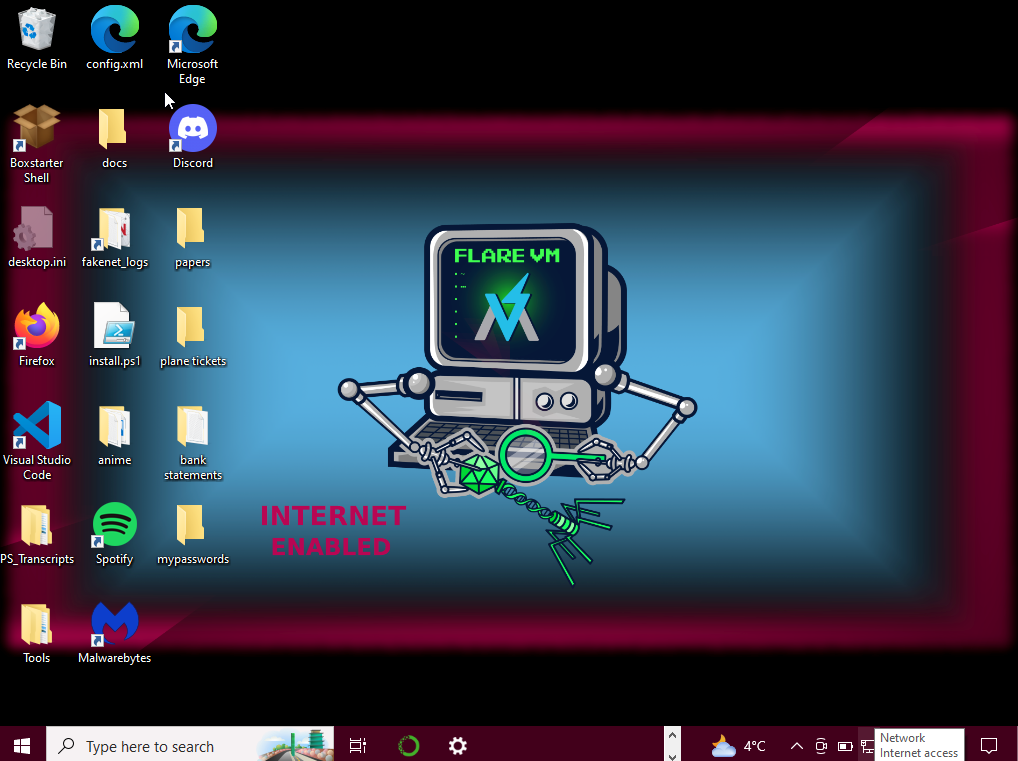Image resolution: width=1018 pixels, height=761 pixels.
Task: Open the Recycle Bin icon
Action: [37, 30]
